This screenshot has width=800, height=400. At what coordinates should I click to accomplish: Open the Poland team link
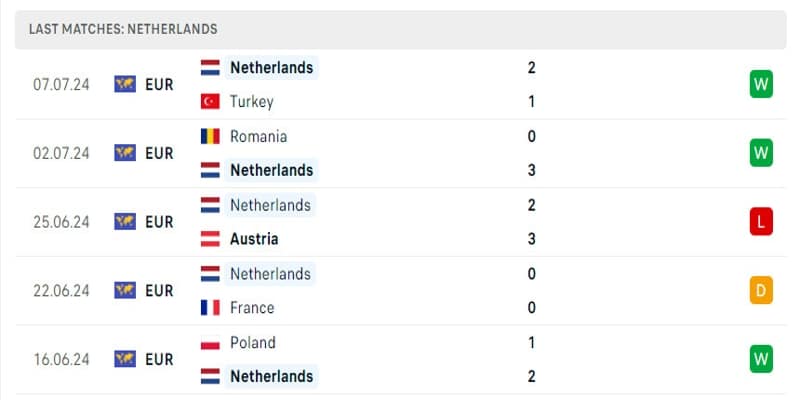[x=253, y=342]
